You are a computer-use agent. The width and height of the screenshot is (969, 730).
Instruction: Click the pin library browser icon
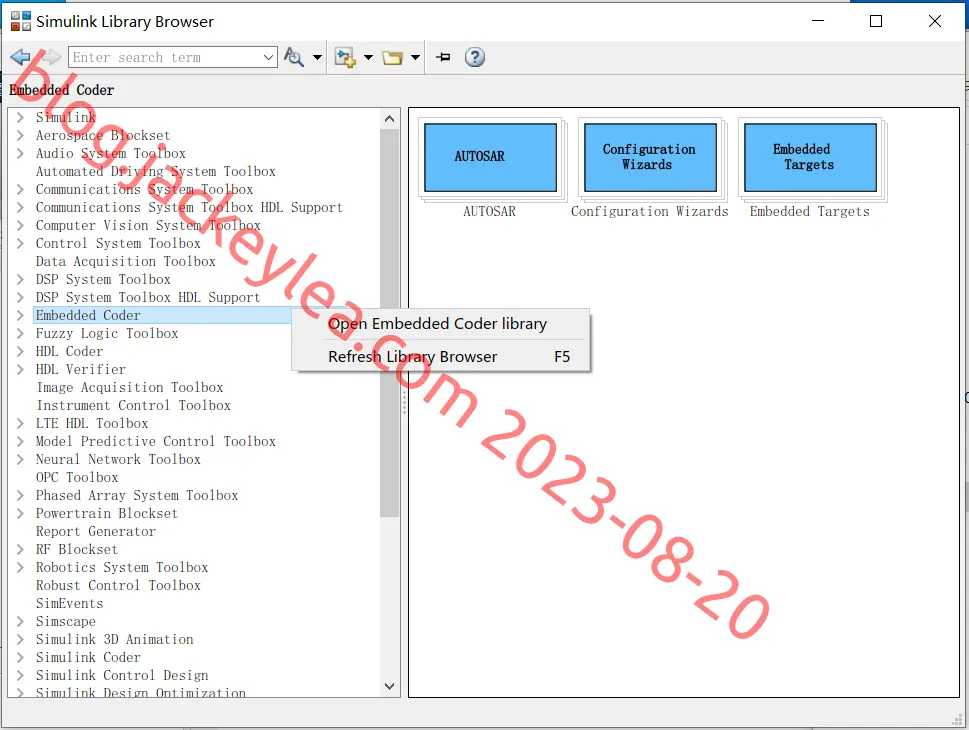pyautogui.click(x=443, y=57)
